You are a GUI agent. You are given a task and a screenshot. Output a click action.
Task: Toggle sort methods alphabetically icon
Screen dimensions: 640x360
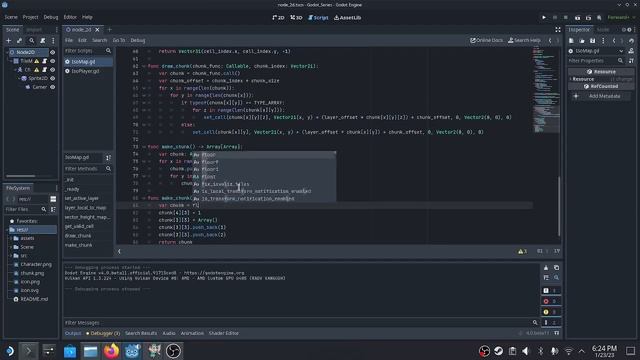pos(108,158)
